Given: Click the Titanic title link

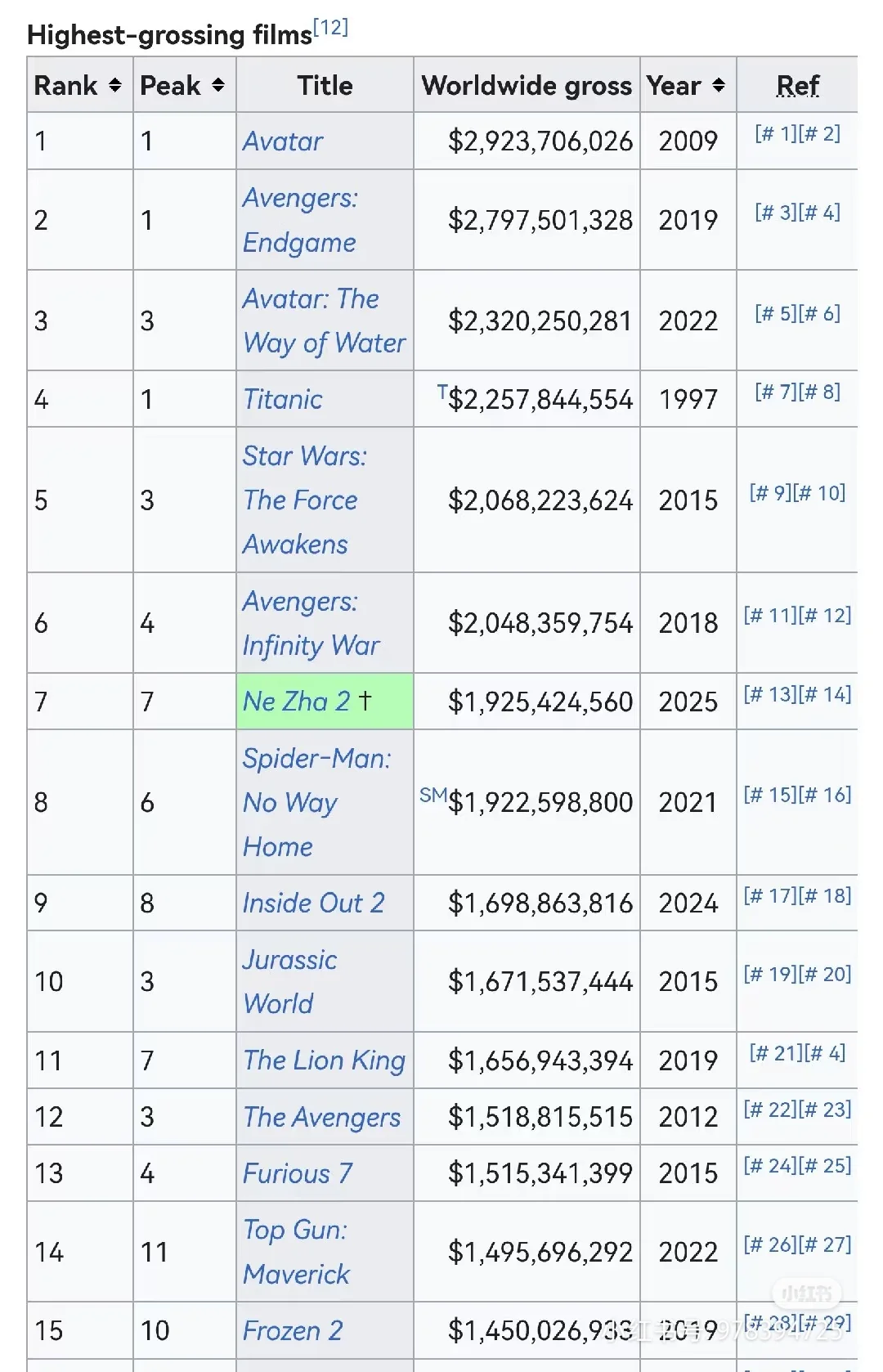Looking at the screenshot, I should pos(283,399).
